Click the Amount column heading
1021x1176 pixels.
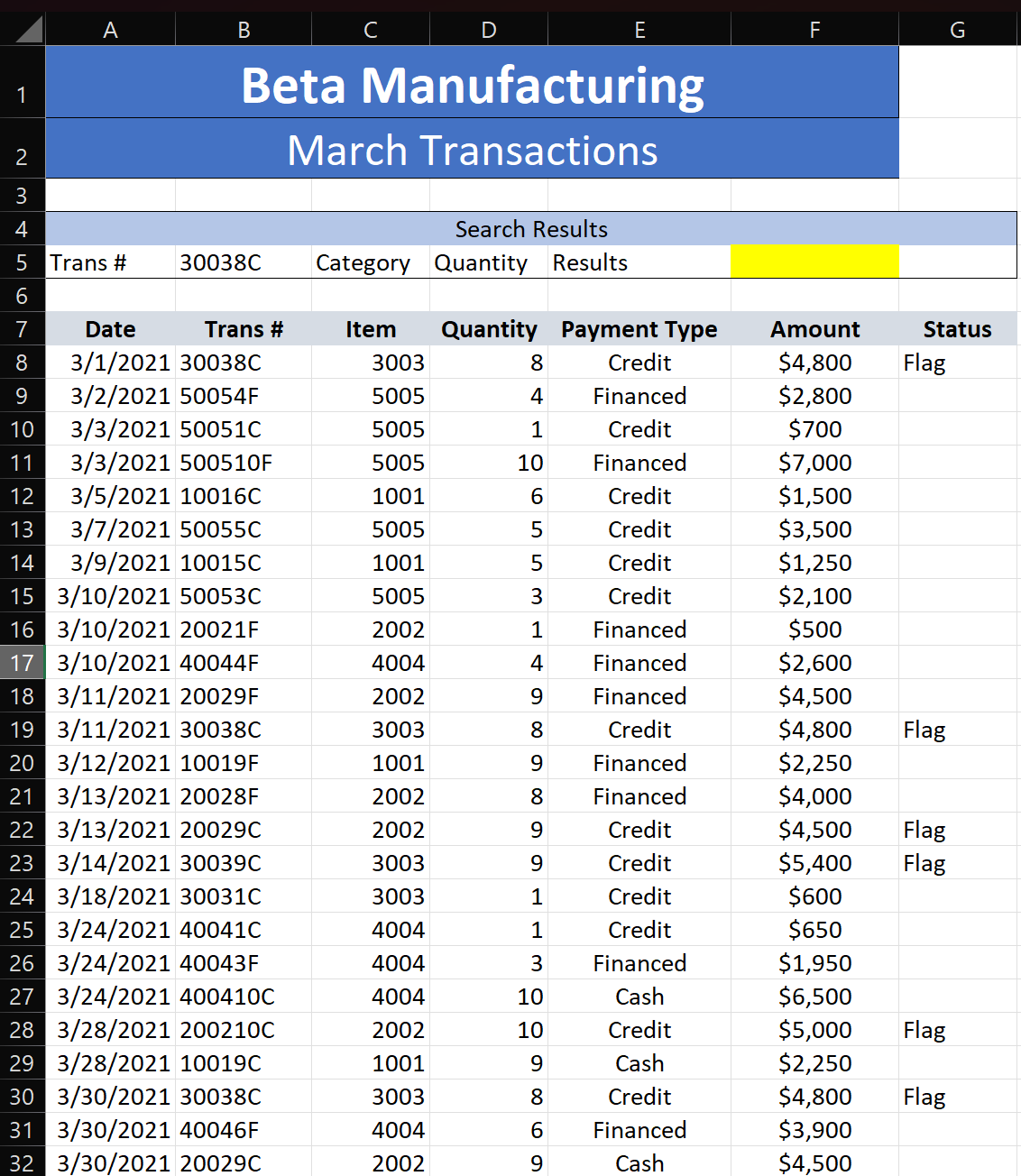(814, 329)
